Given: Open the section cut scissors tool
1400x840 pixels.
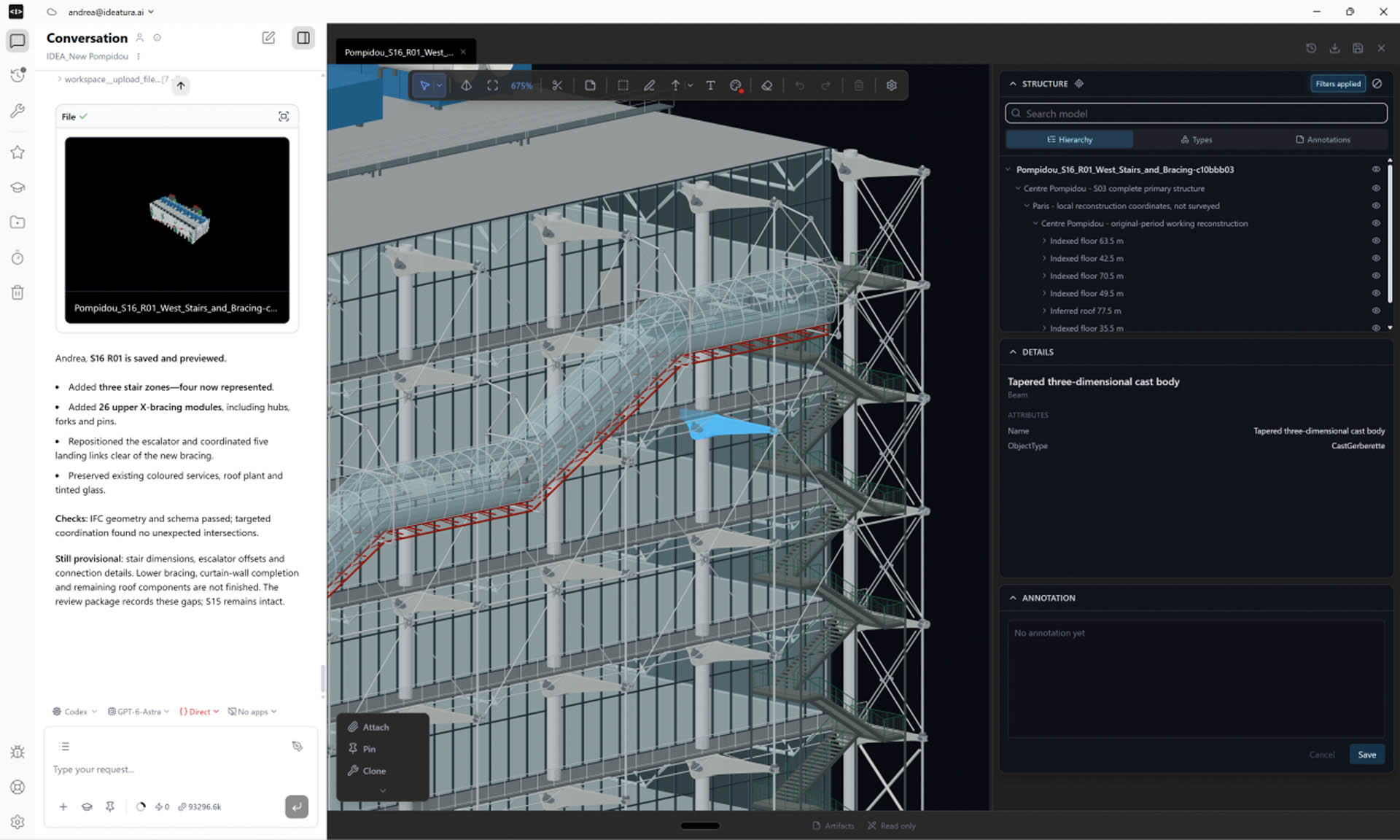Looking at the screenshot, I should [557, 85].
